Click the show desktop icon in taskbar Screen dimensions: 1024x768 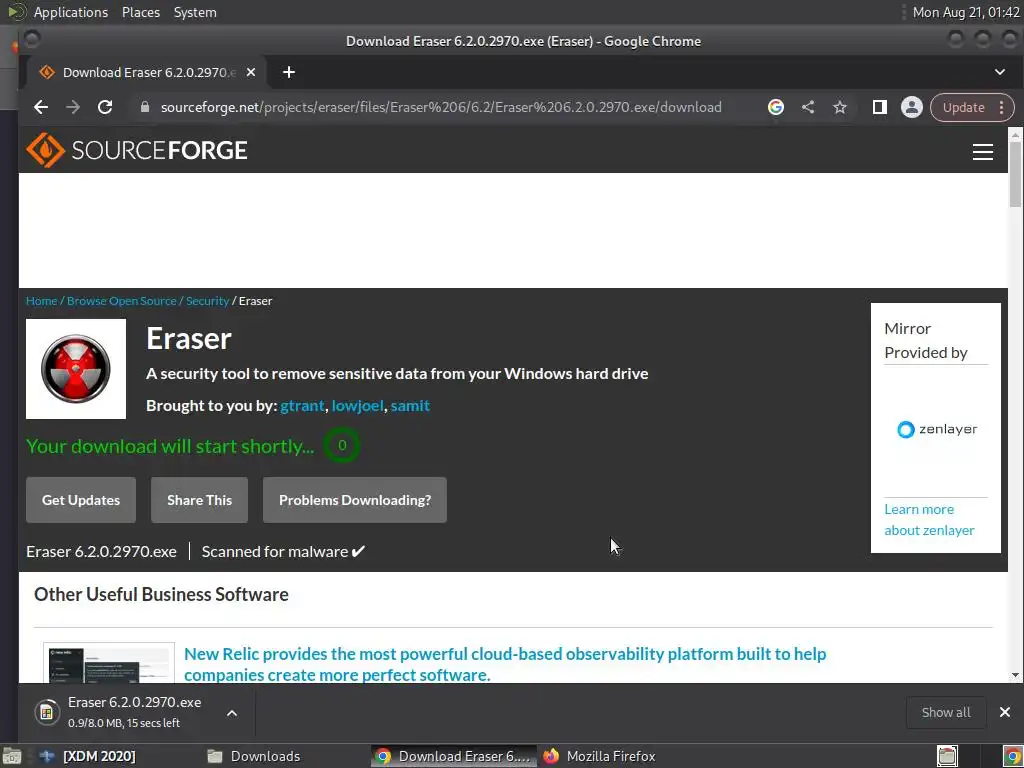tap(11, 756)
